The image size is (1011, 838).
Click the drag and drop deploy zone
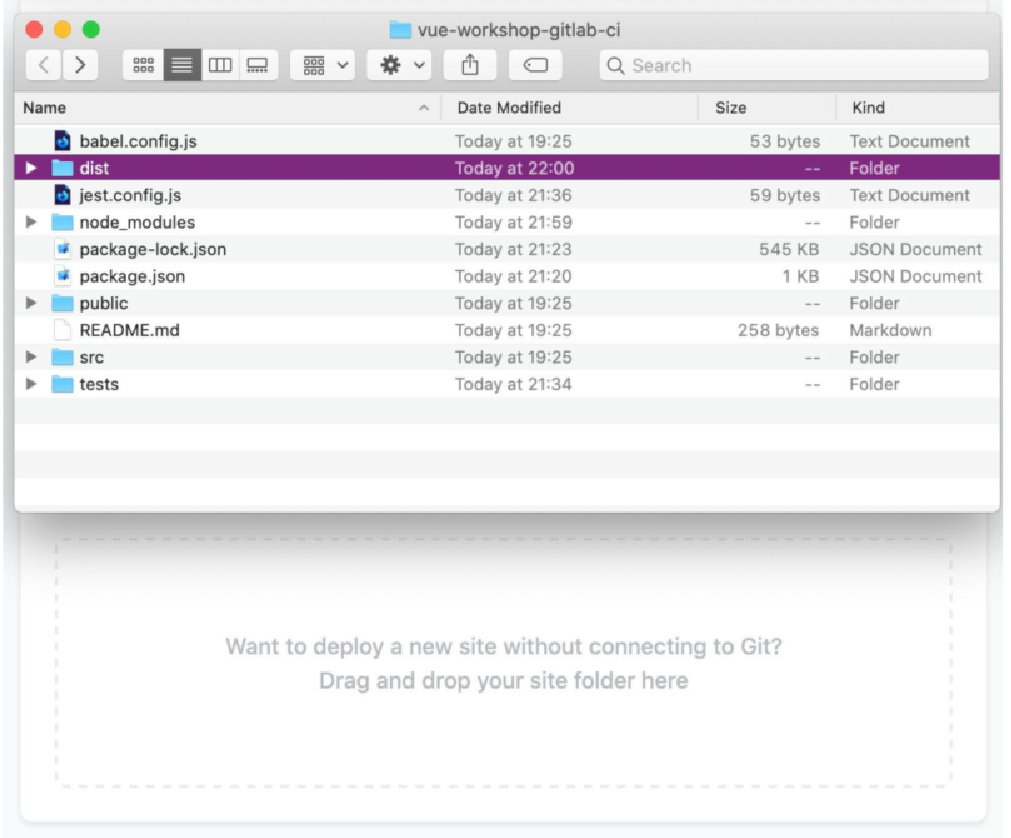tap(504, 663)
